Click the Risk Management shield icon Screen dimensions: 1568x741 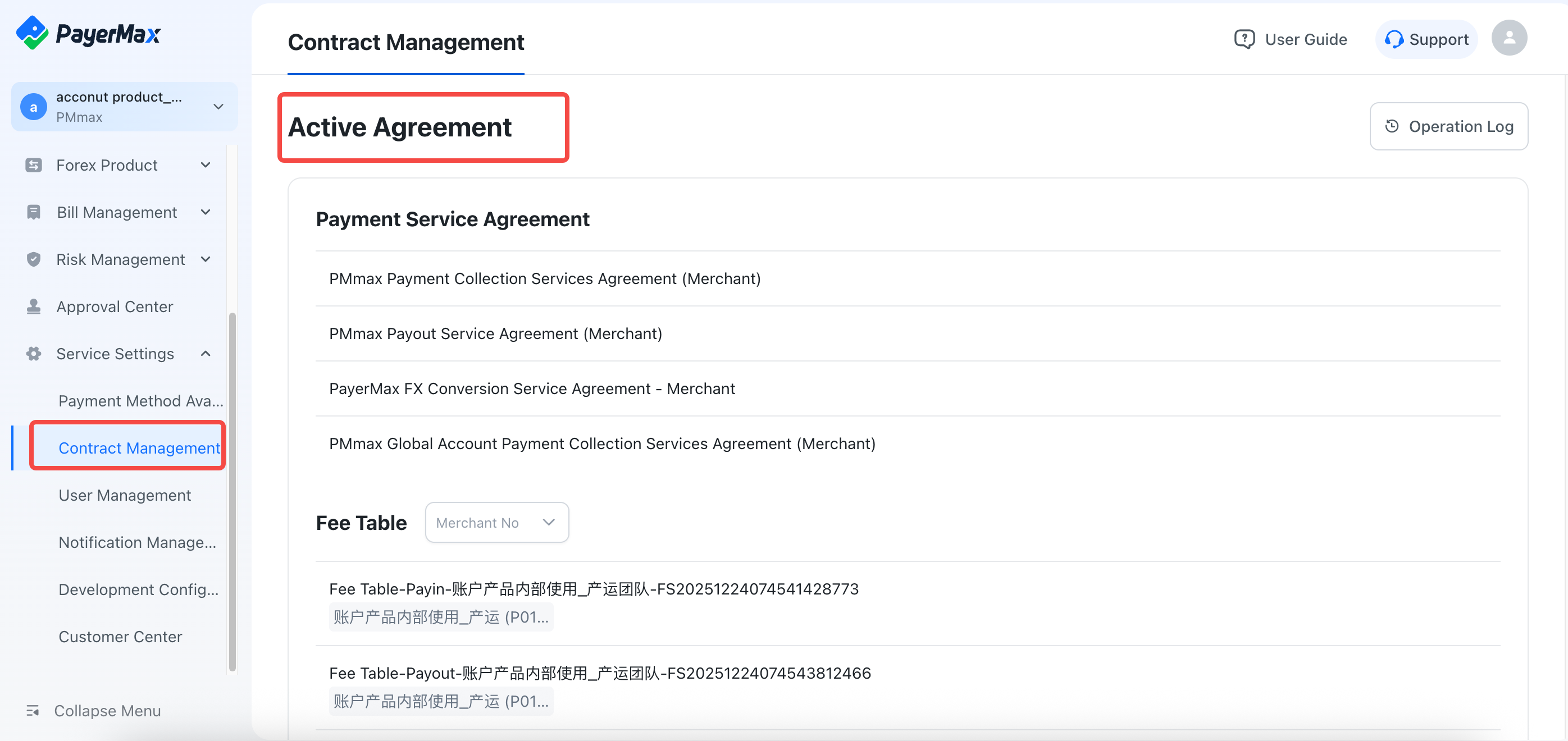[x=34, y=259]
